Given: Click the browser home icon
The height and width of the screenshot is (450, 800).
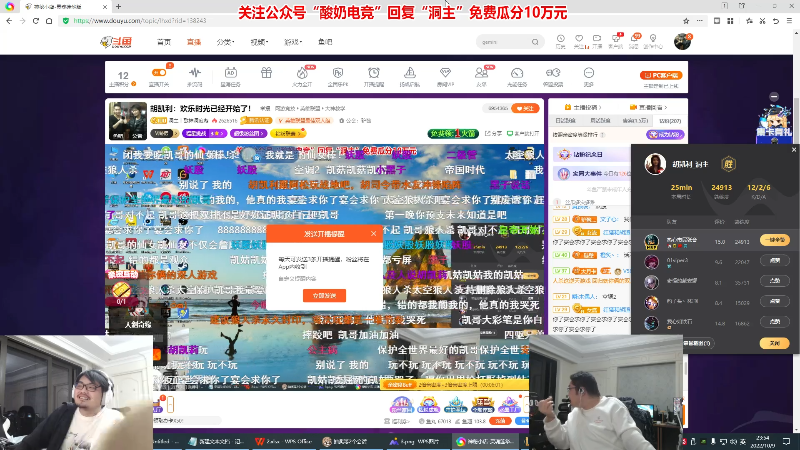Looking at the screenshot, I should tap(49, 21).
